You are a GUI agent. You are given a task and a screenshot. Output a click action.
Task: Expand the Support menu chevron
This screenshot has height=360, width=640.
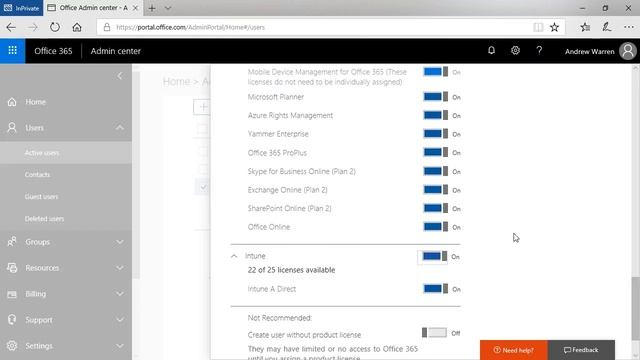click(120, 320)
